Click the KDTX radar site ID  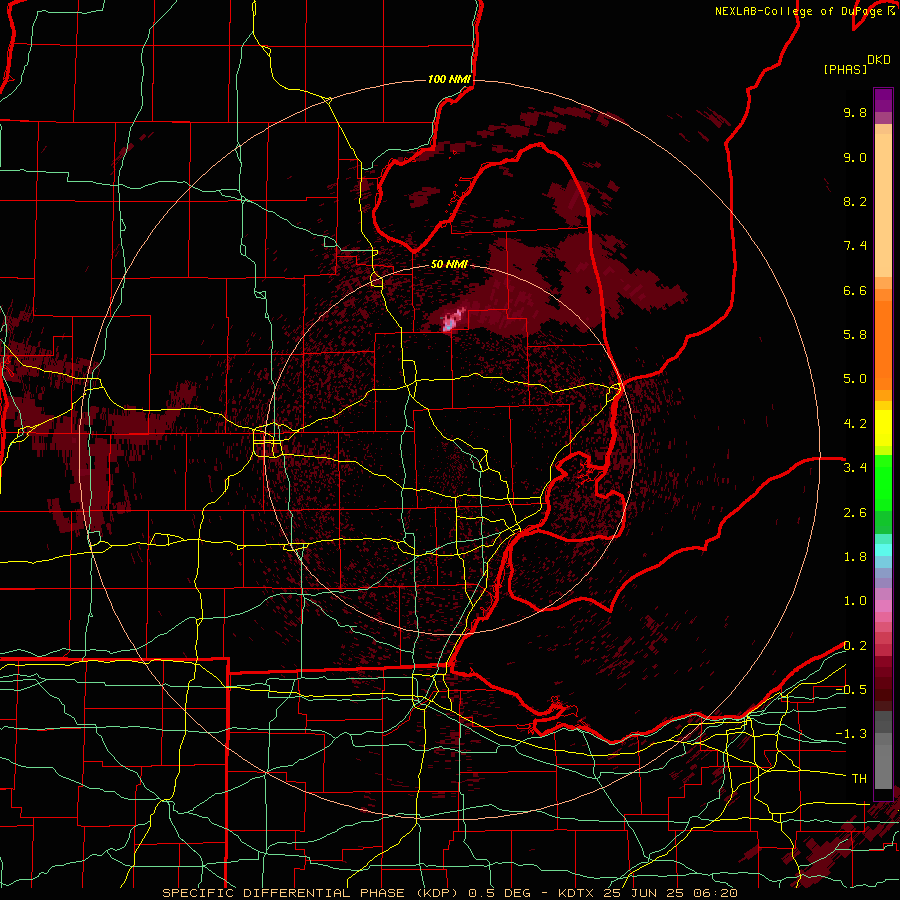click(577, 893)
